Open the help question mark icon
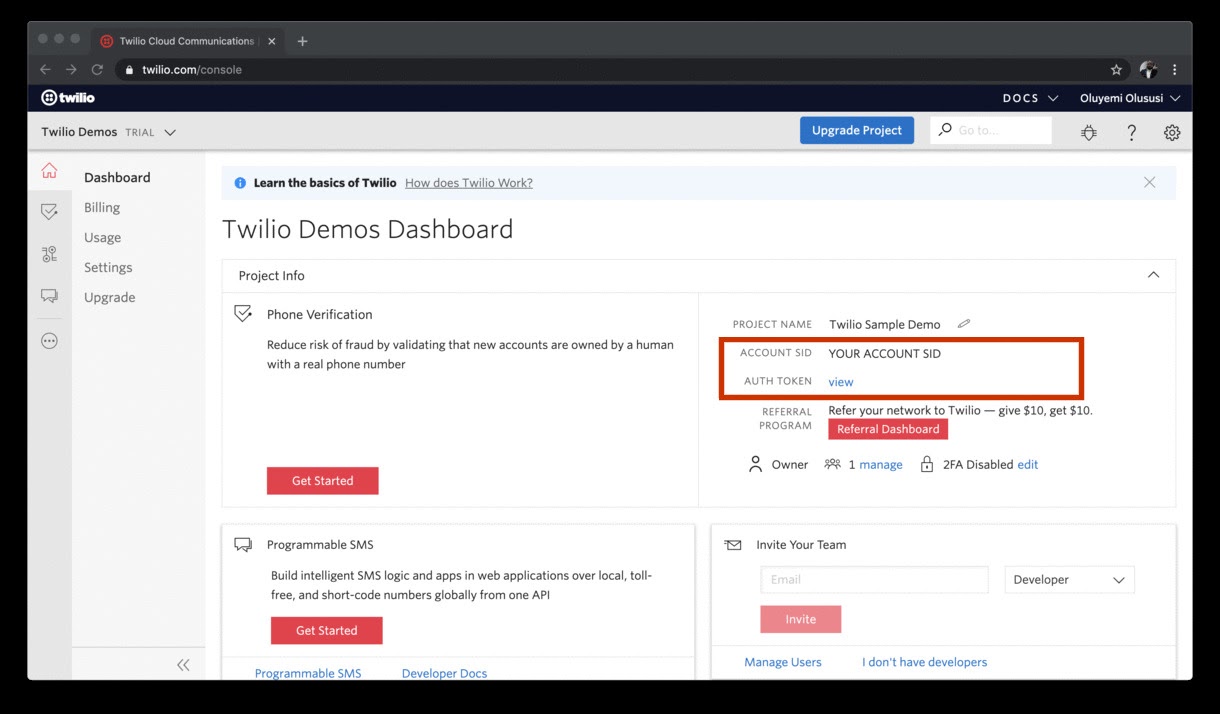This screenshot has height=714, width=1220. [x=1131, y=132]
